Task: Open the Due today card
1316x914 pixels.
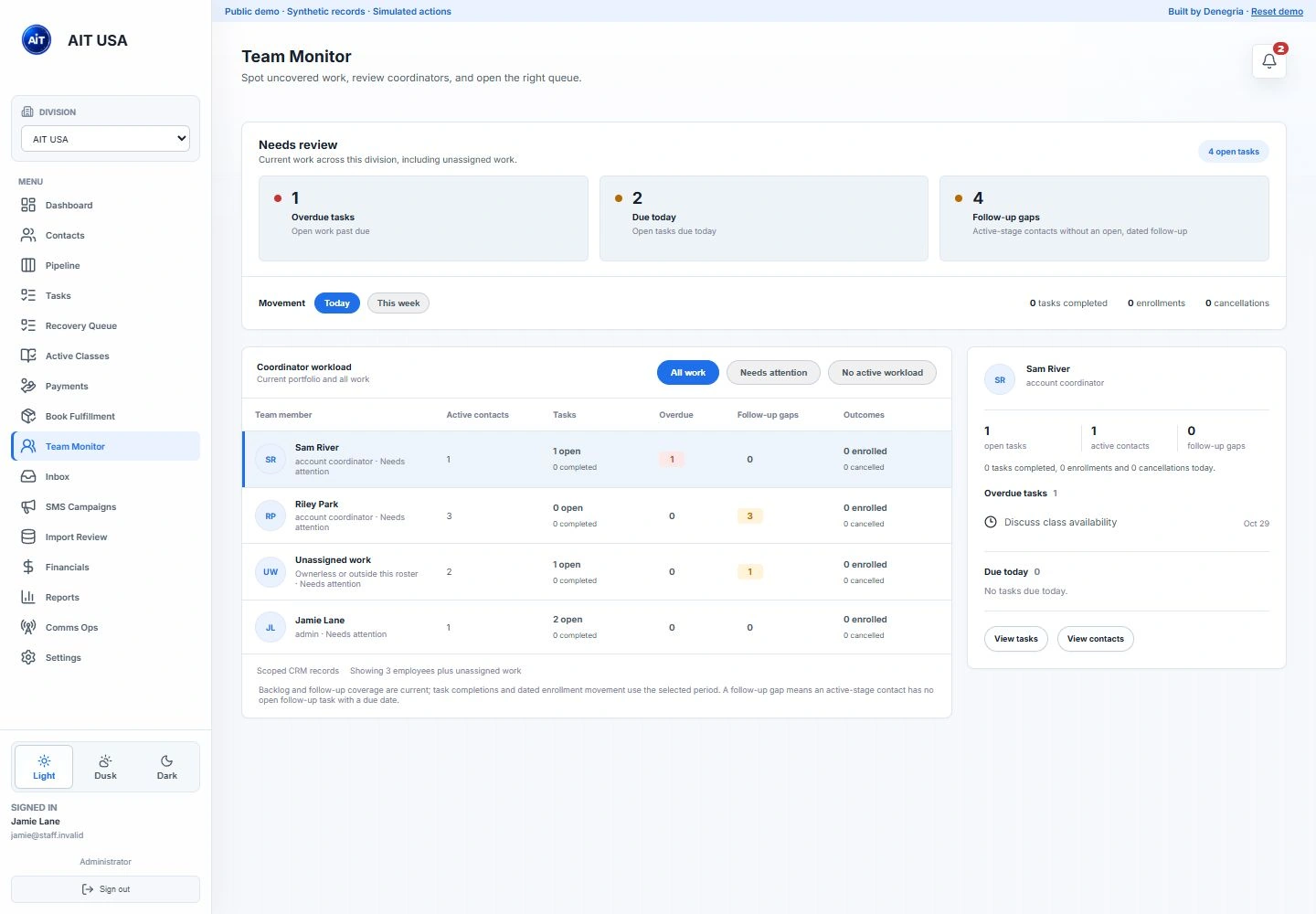Action: coord(764,218)
